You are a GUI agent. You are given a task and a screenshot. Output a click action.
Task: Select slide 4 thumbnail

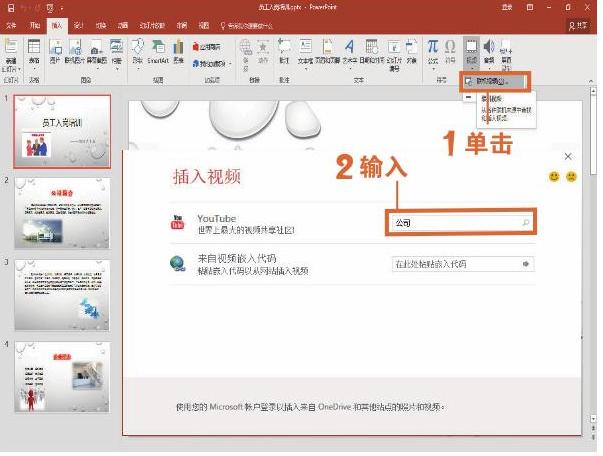(62, 377)
